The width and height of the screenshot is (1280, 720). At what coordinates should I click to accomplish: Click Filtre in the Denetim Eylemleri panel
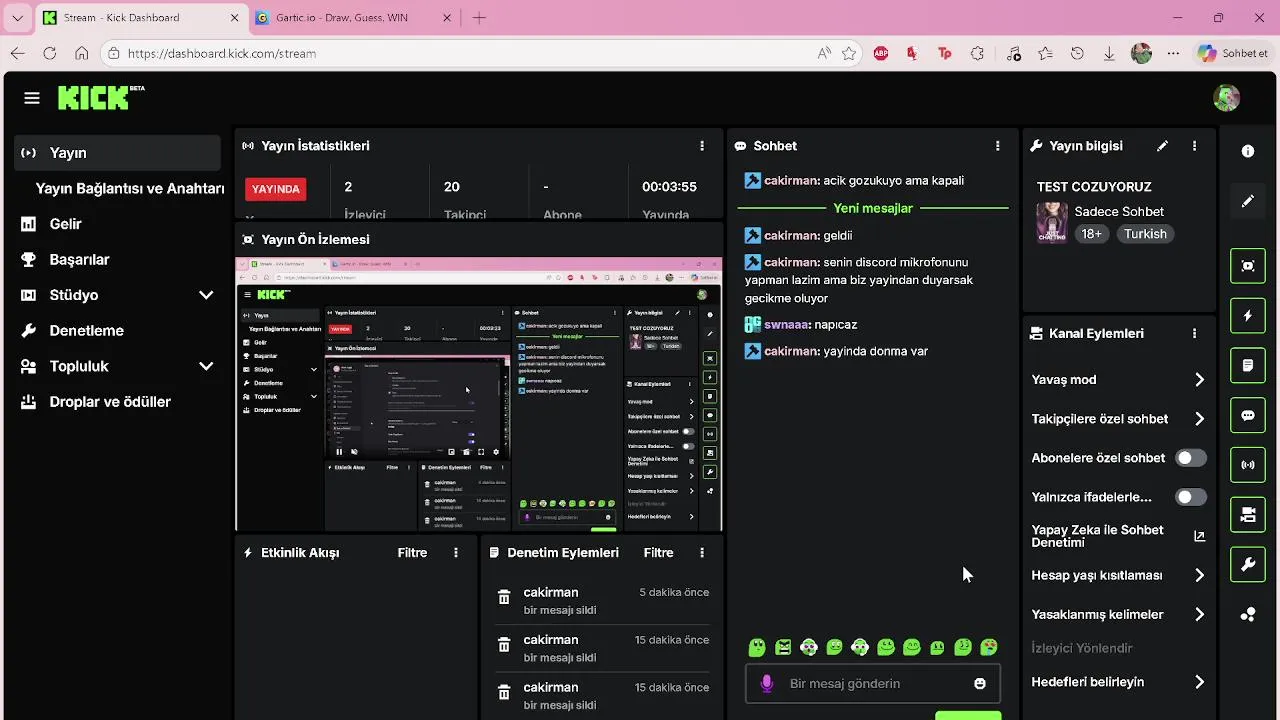point(658,553)
